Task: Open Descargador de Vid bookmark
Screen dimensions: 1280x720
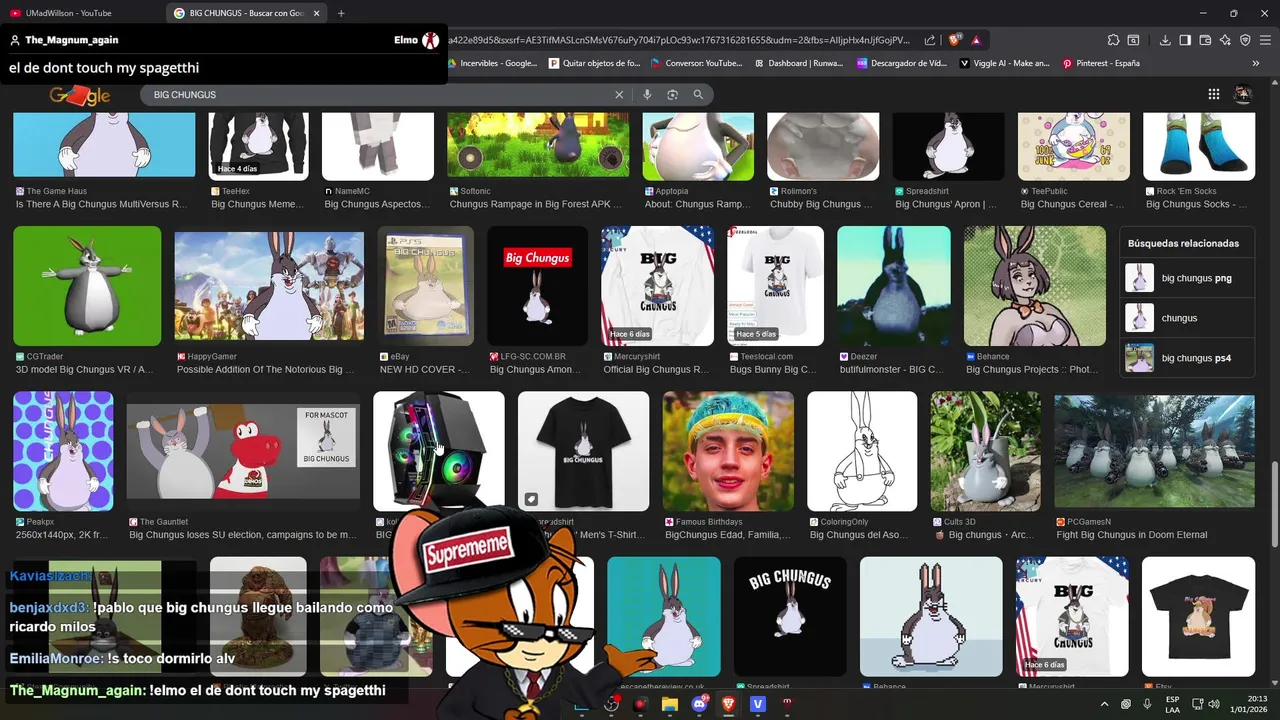Action: pos(902,63)
